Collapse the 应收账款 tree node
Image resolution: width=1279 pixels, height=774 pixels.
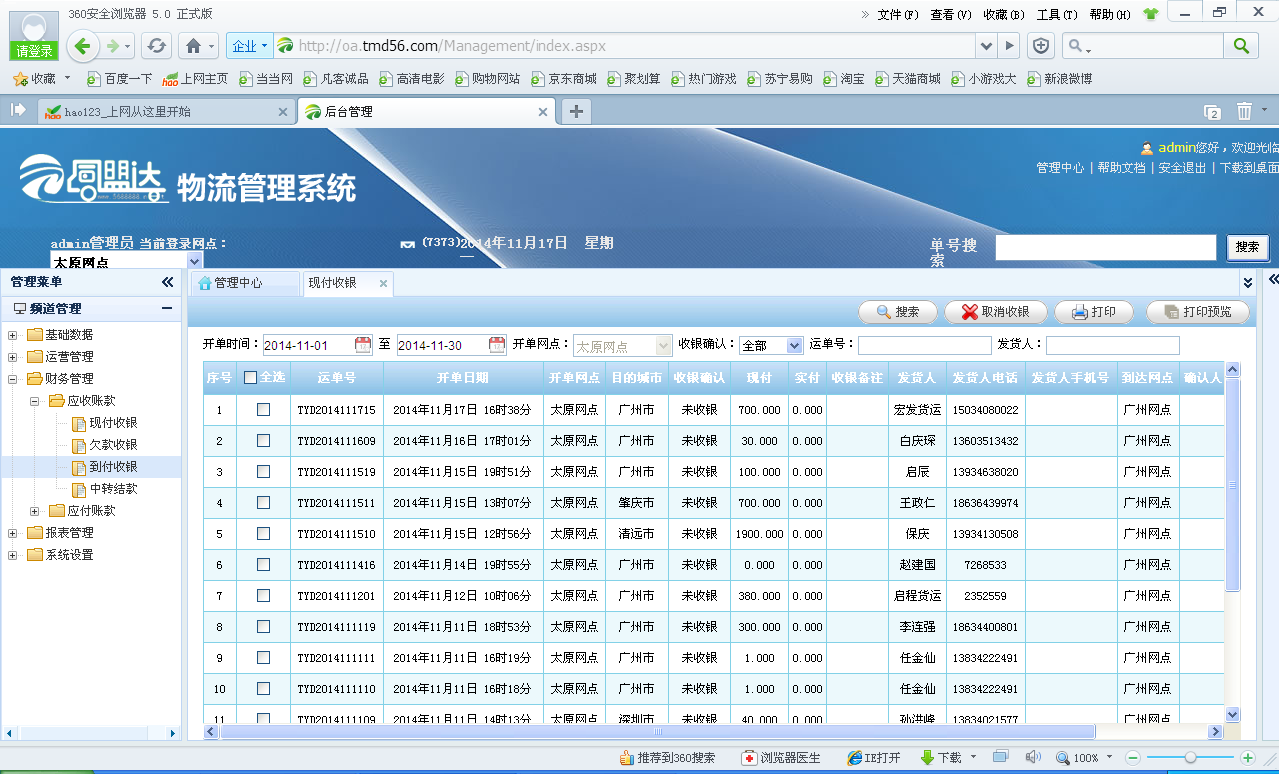(x=34, y=401)
